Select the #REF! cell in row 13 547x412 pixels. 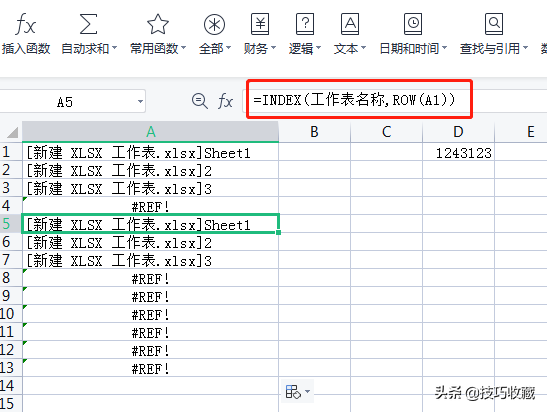coord(150,368)
